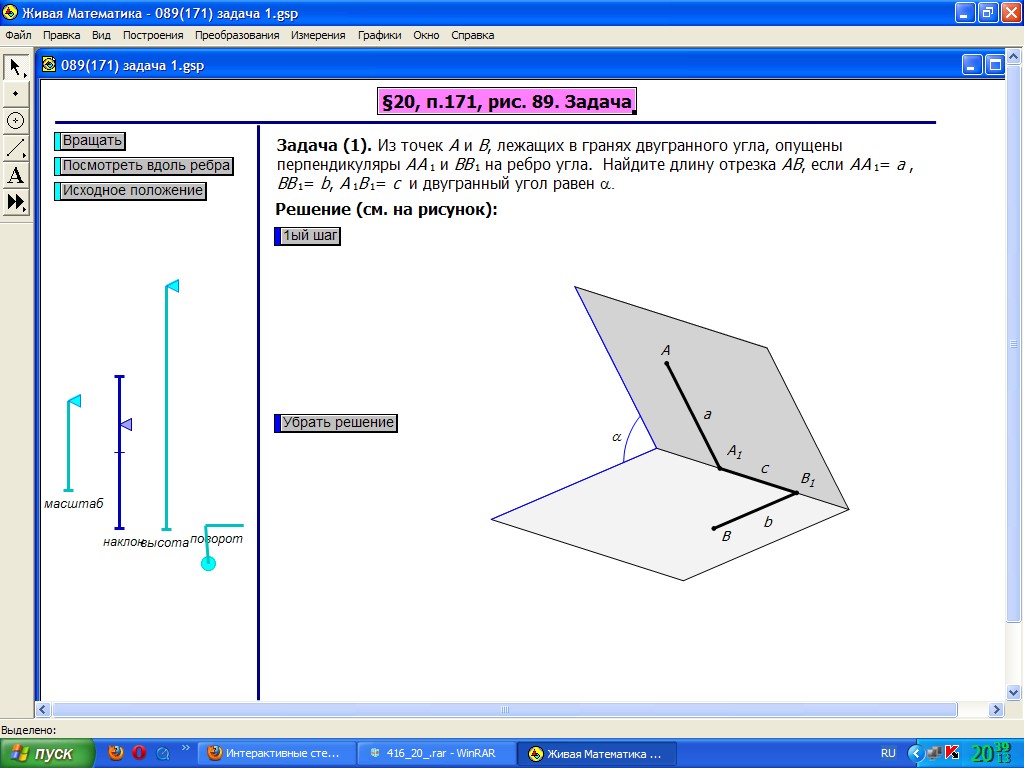The image size is (1024, 768).
Task: Open the Преобразования menu
Action: click(x=237, y=35)
